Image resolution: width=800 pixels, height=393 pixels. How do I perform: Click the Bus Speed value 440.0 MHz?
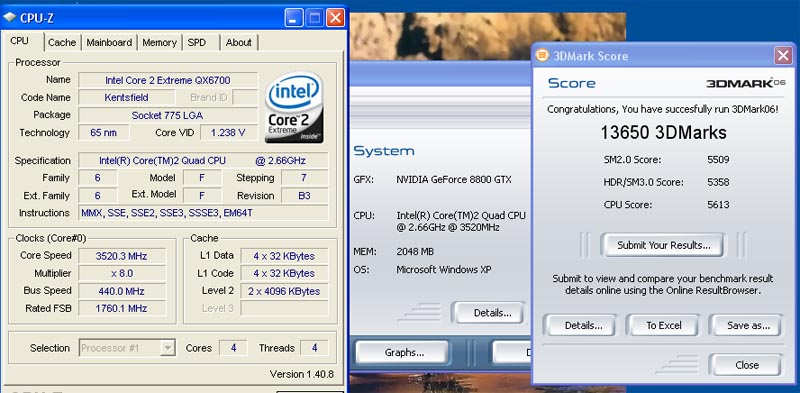coord(122,291)
